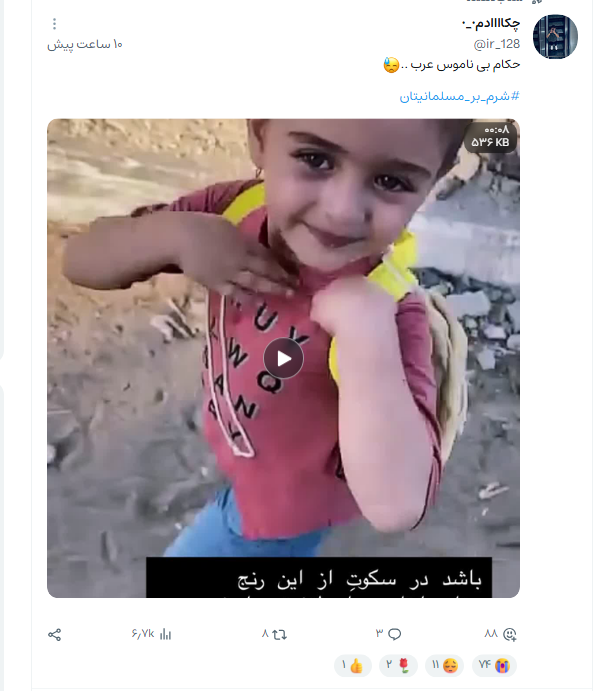Image resolution: width=597 pixels, height=691 pixels.
Task: Click the post timestamp text
Action: click(85, 45)
